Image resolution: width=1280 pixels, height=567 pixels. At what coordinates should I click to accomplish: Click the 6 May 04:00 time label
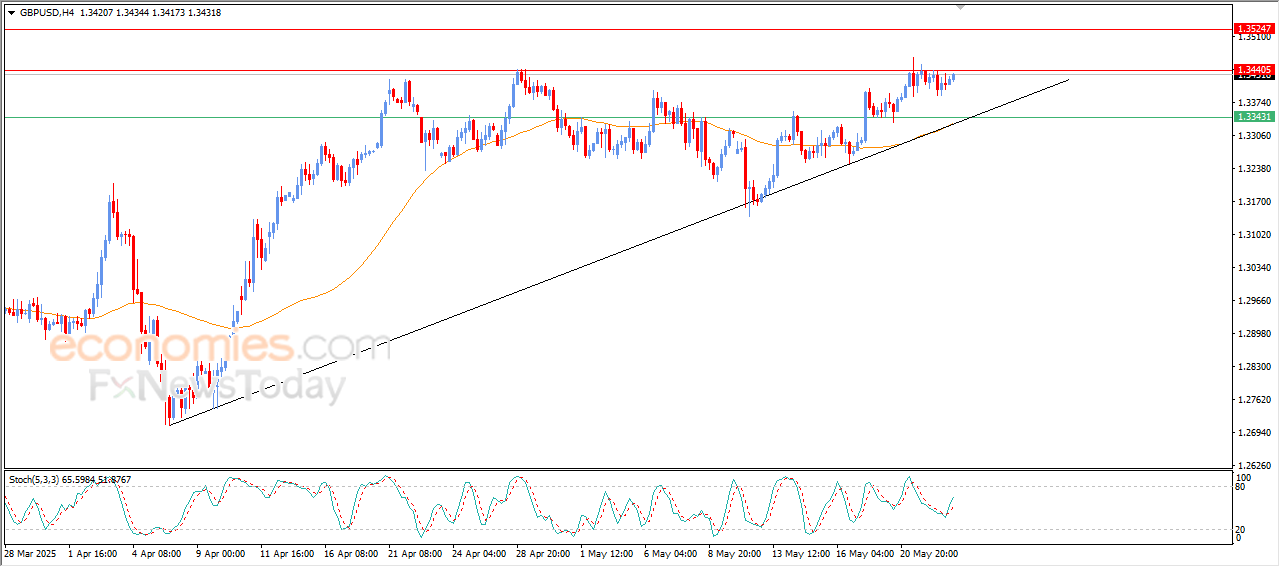point(671,552)
